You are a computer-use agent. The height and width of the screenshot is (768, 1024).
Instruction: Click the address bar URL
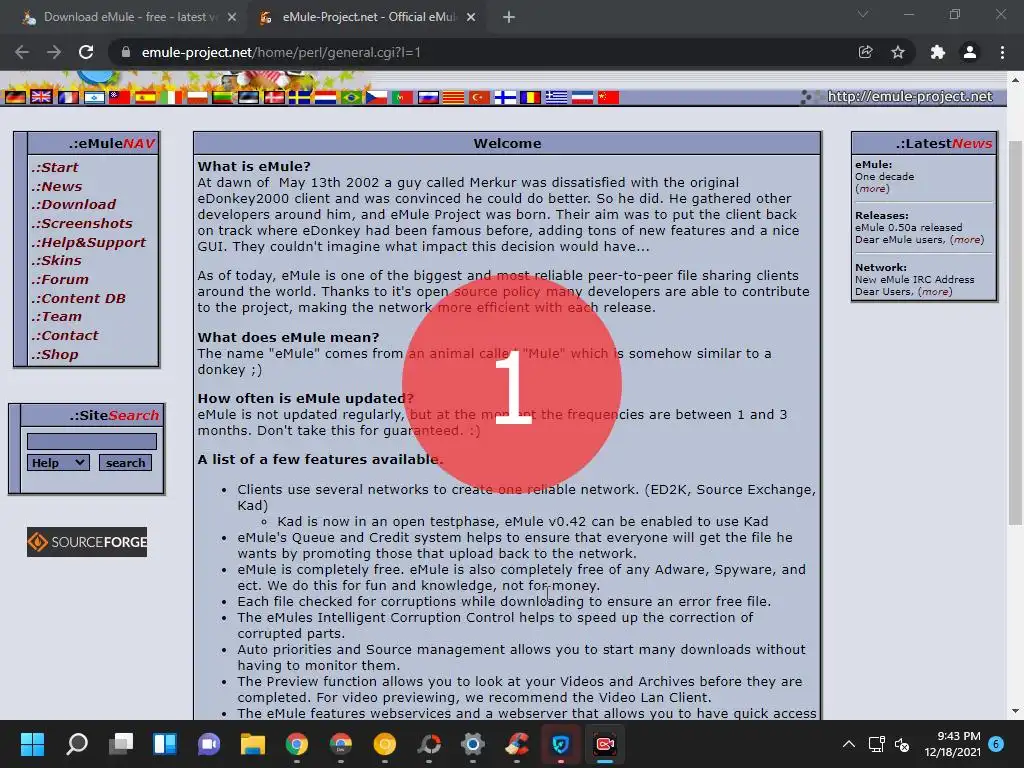click(x=281, y=52)
